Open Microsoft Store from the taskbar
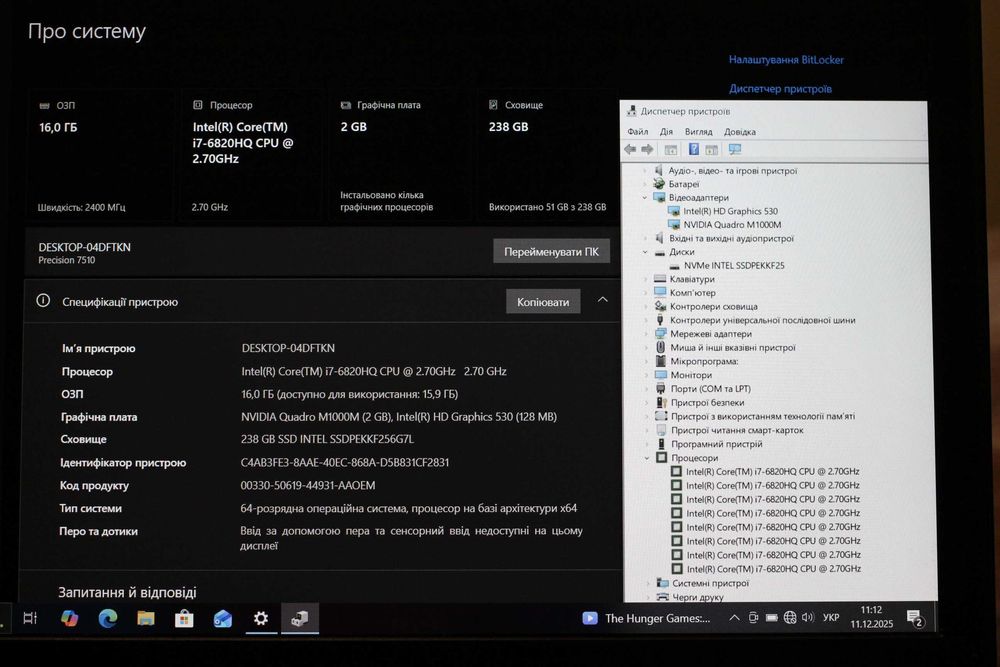 [x=184, y=619]
